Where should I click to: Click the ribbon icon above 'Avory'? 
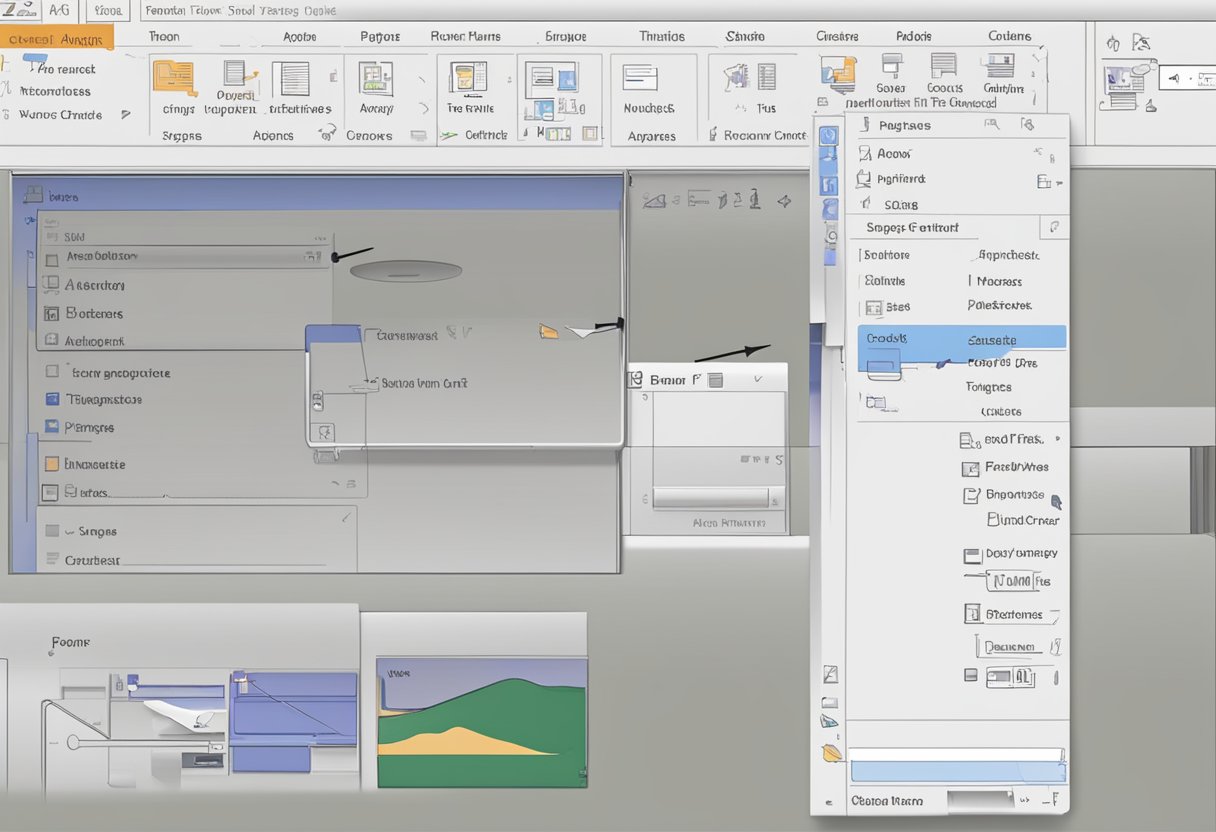coord(375,78)
